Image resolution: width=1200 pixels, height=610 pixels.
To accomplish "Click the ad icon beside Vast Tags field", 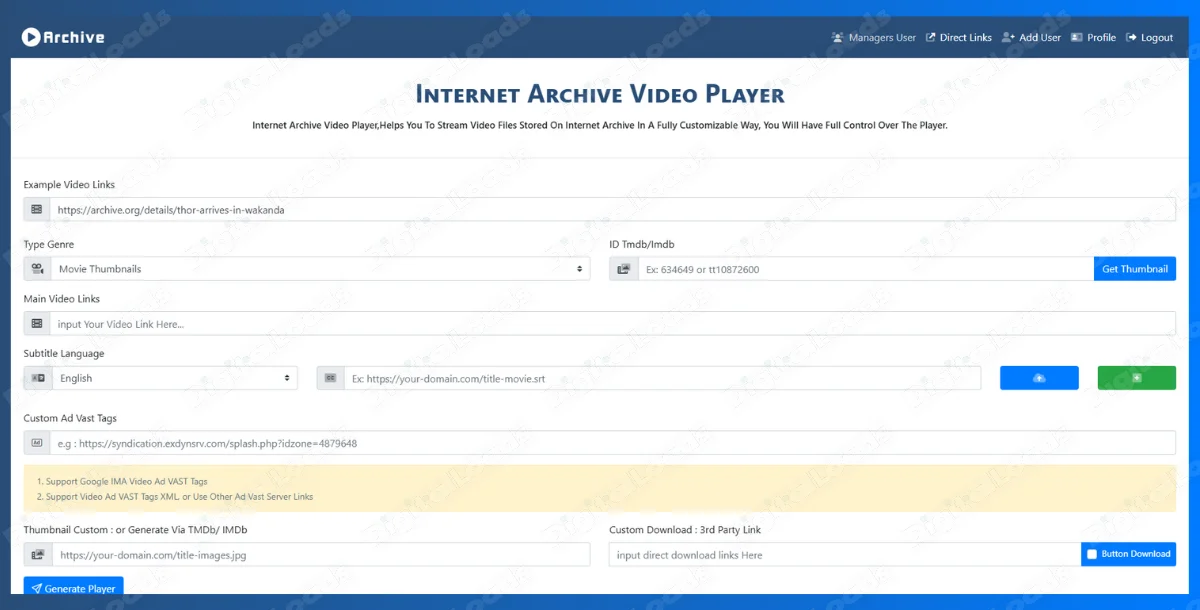I will click(x=37, y=443).
